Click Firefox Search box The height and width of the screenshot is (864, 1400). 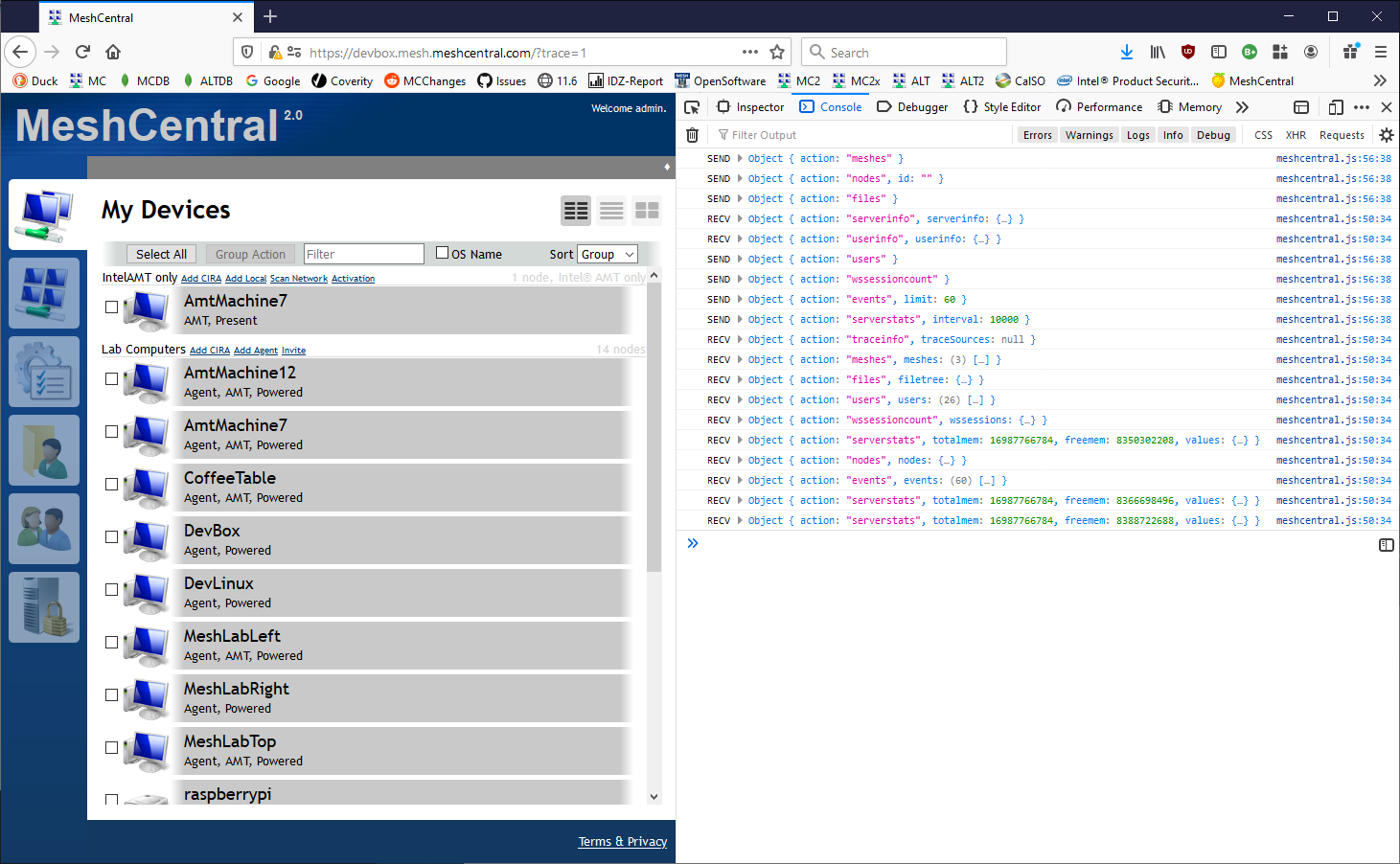coord(904,52)
